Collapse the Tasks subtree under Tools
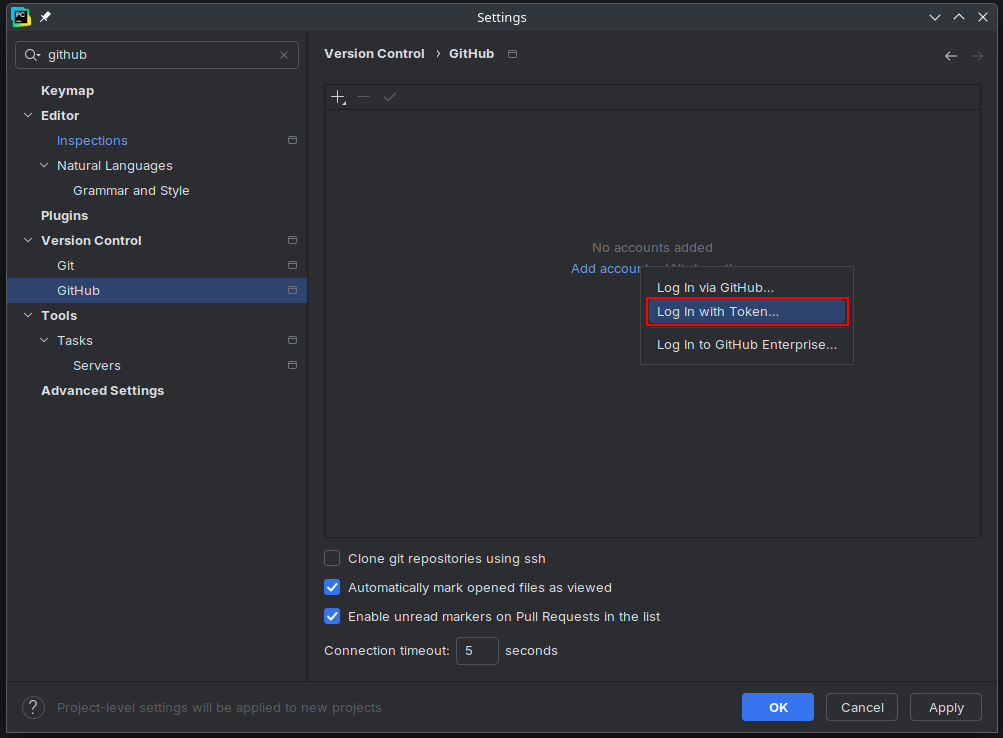The image size is (1003, 738). click(x=44, y=340)
